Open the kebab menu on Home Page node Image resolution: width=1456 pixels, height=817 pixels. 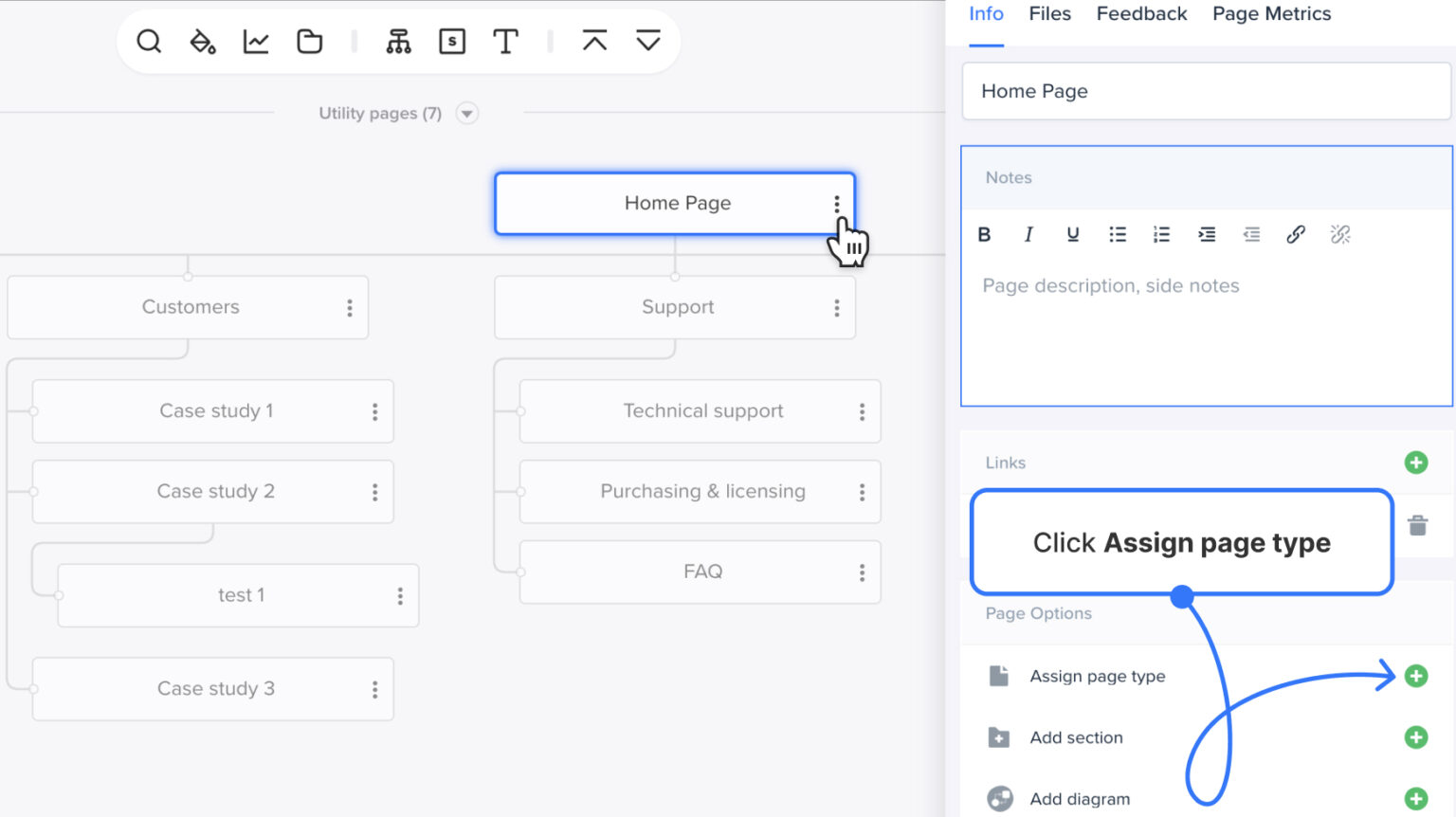pos(837,203)
